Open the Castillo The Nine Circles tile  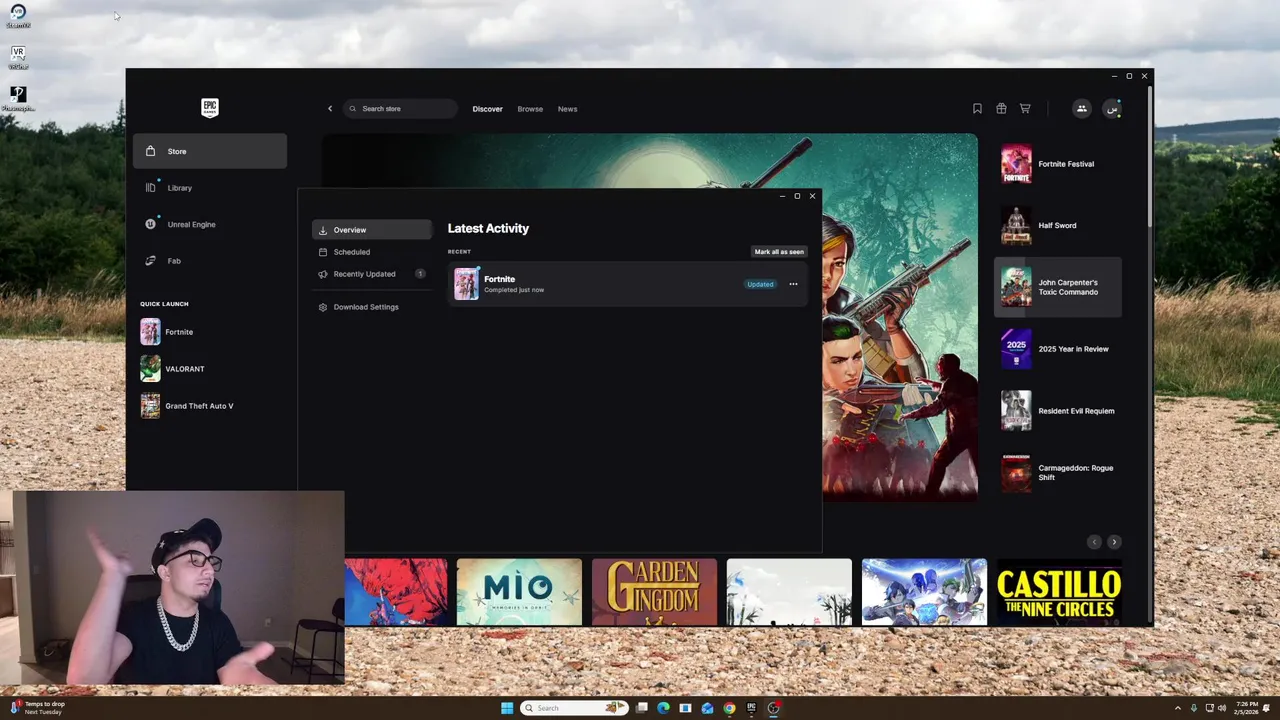pos(1059,592)
